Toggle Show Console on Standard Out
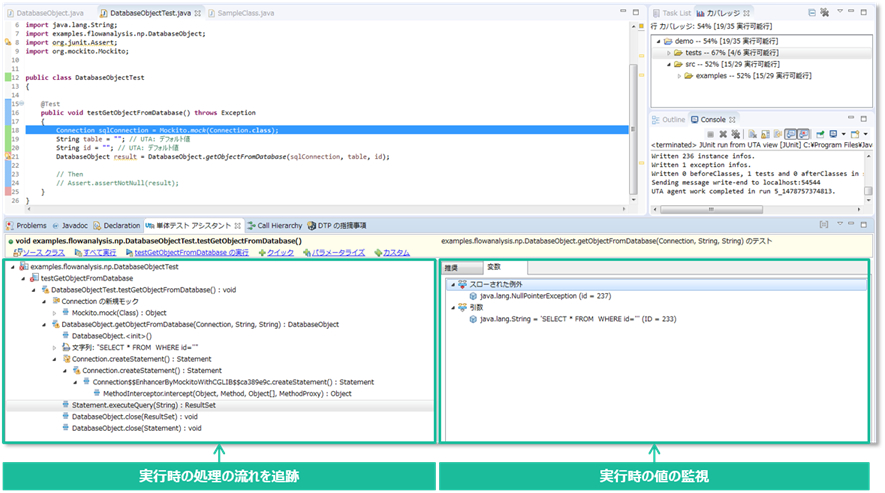 click(791, 134)
